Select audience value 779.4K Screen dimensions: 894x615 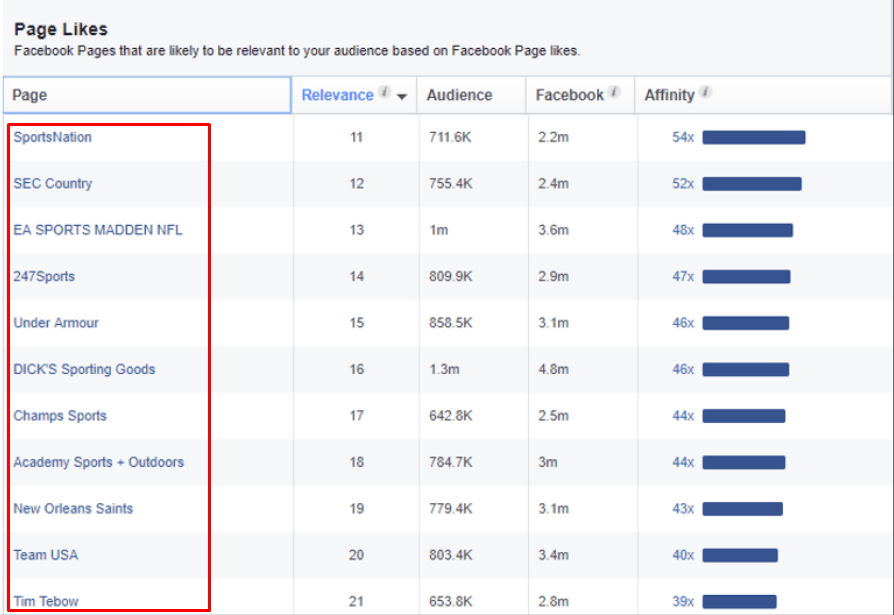point(450,508)
